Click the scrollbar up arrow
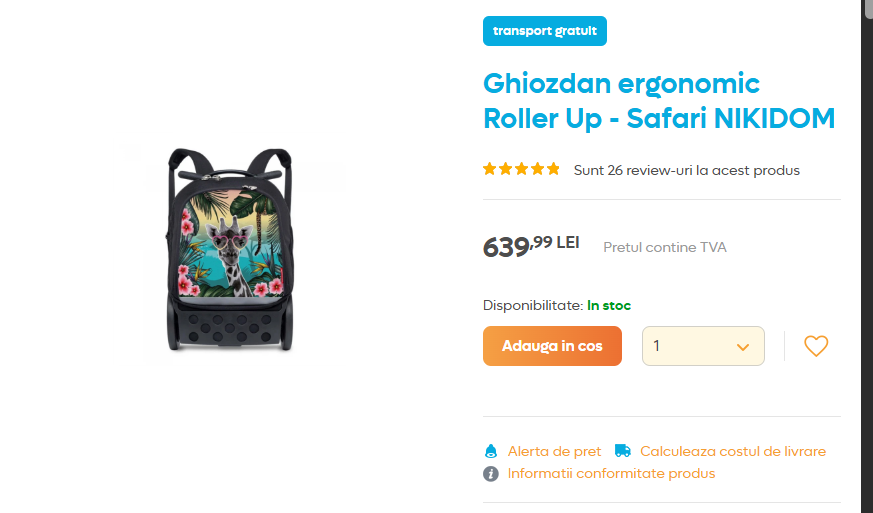Image resolution: width=873 pixels, height=513 pixels. point(867,5)
